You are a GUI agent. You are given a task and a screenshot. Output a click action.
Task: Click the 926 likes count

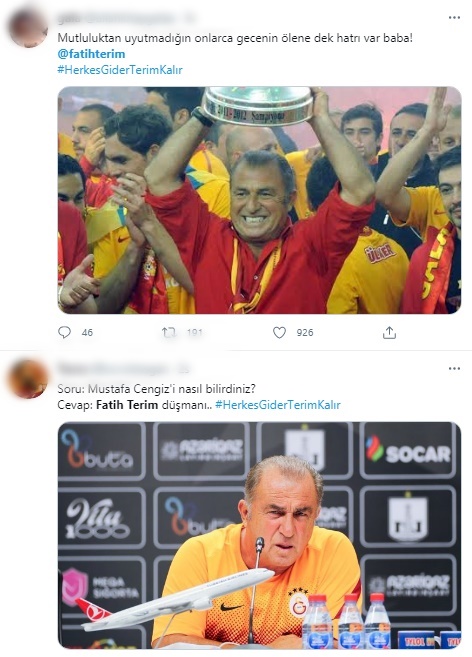[x=305, y=333]
